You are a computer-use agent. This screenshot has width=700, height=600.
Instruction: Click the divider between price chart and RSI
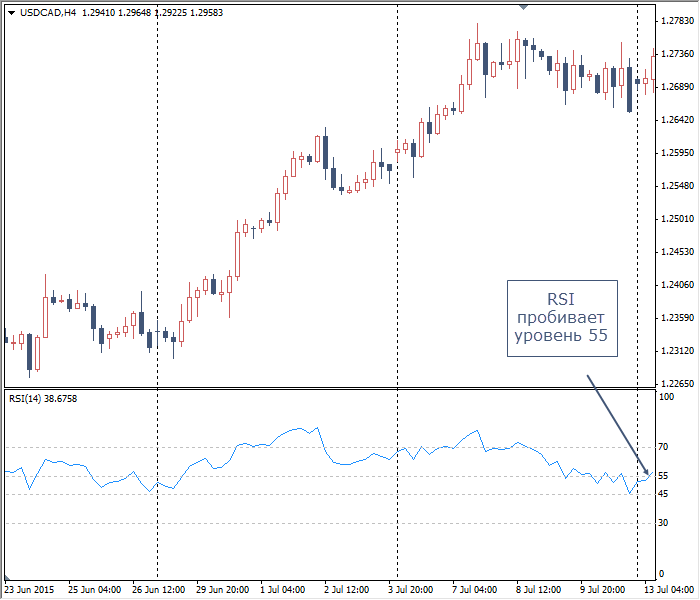click(x=330, y=389)
